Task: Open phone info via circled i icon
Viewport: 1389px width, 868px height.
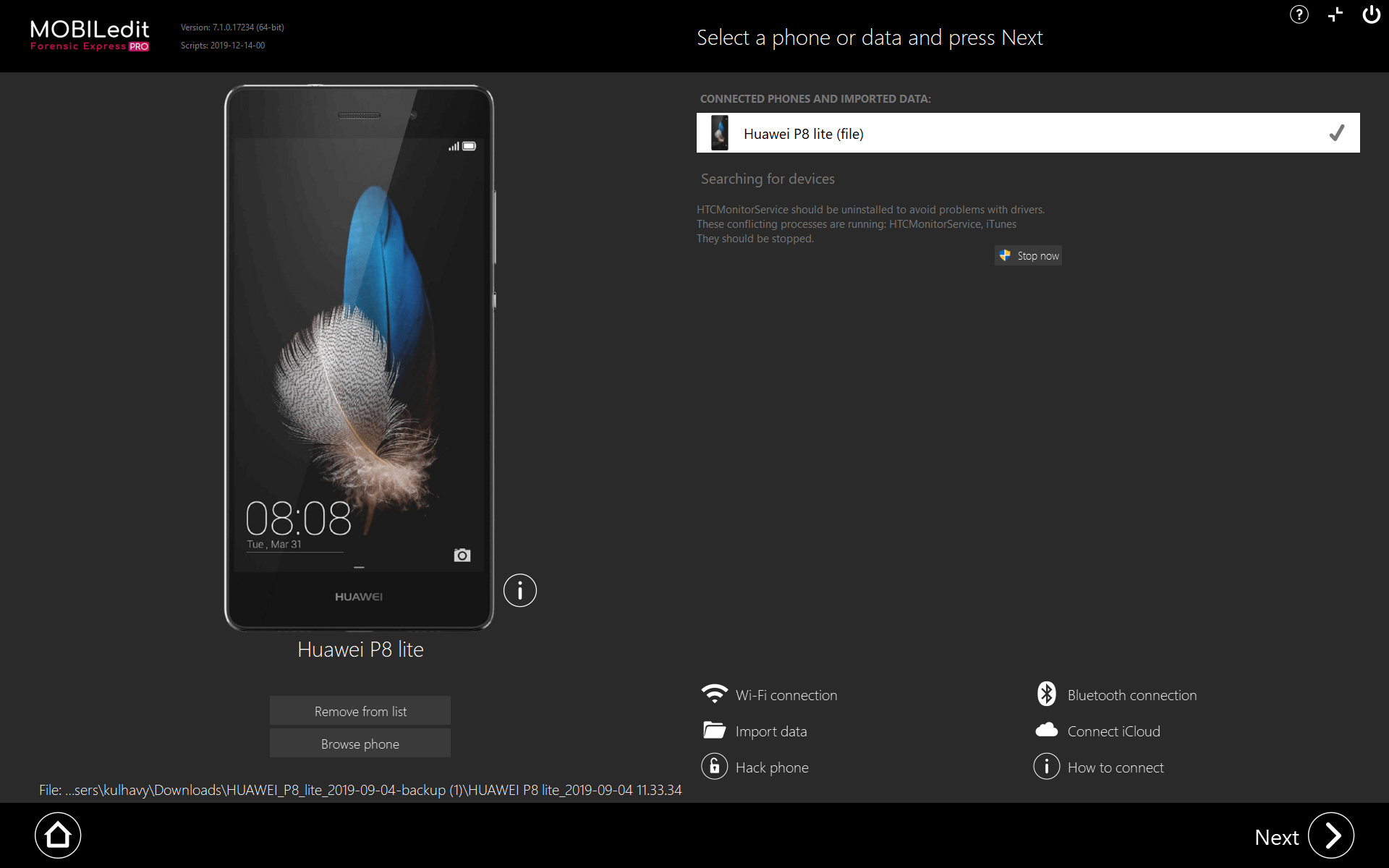Action: [x=519, y=590]
